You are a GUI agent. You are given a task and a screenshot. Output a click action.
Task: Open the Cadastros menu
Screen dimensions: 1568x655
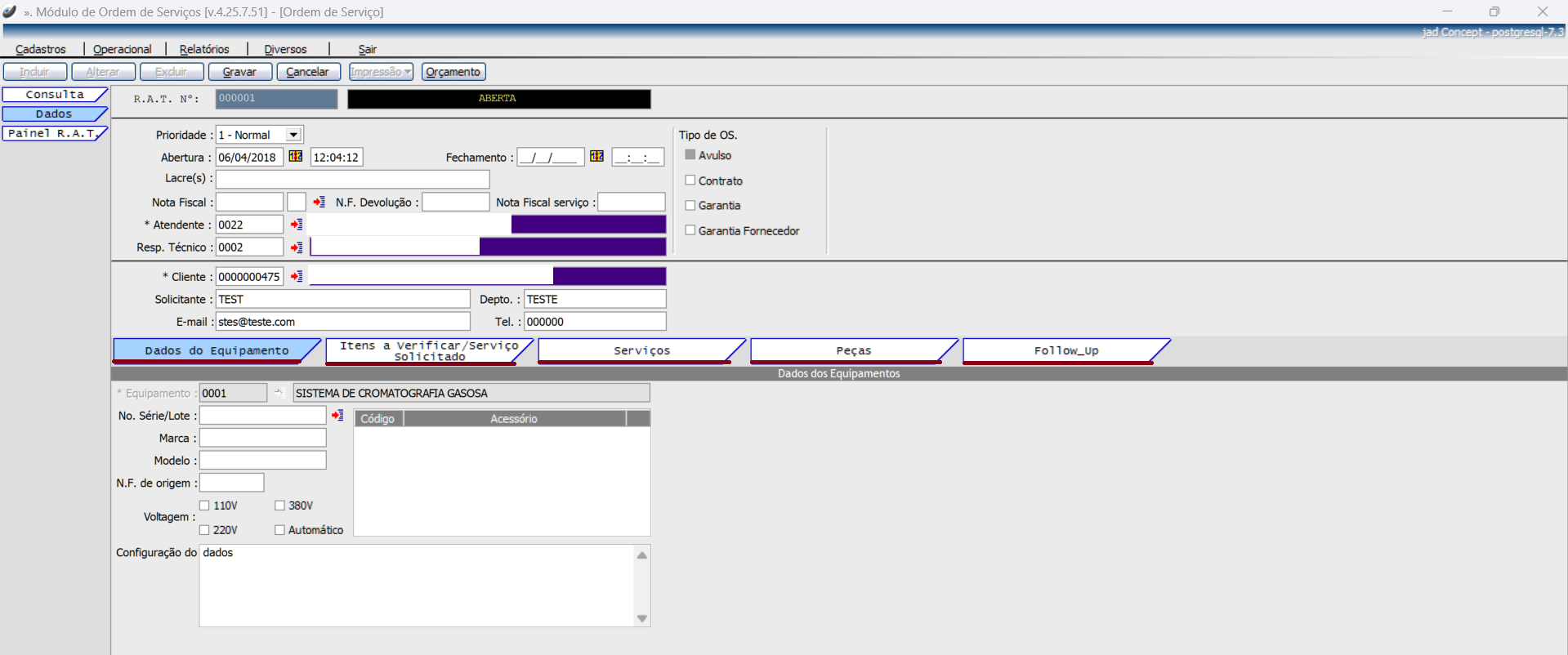coord(41,49)
